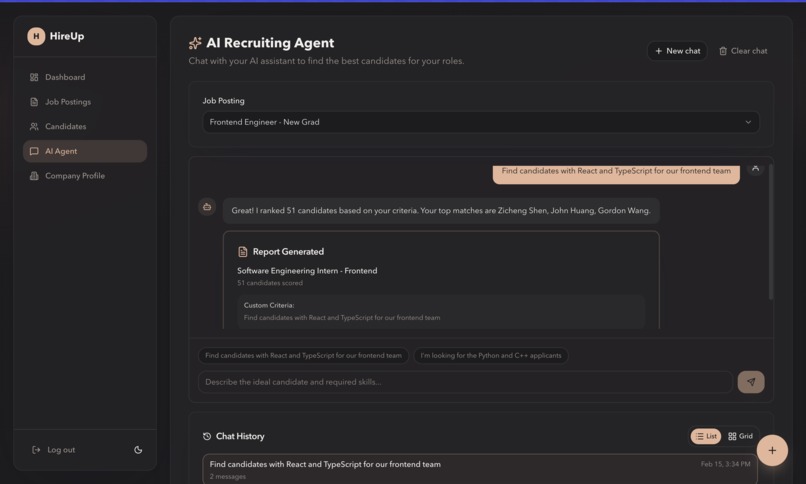Click the Software Engineering Intern - Frontend title
This screenshot has height=484, width=806.
[307, 271]
